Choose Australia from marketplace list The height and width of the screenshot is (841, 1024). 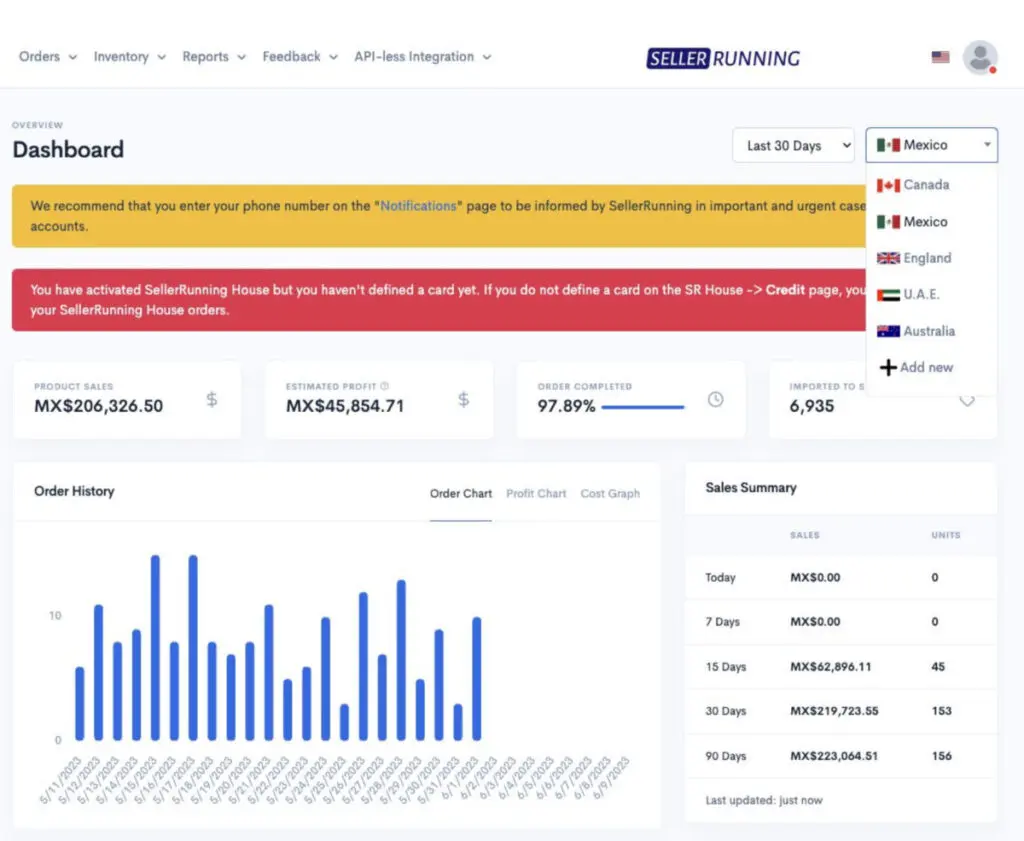[x=928, y=331]
